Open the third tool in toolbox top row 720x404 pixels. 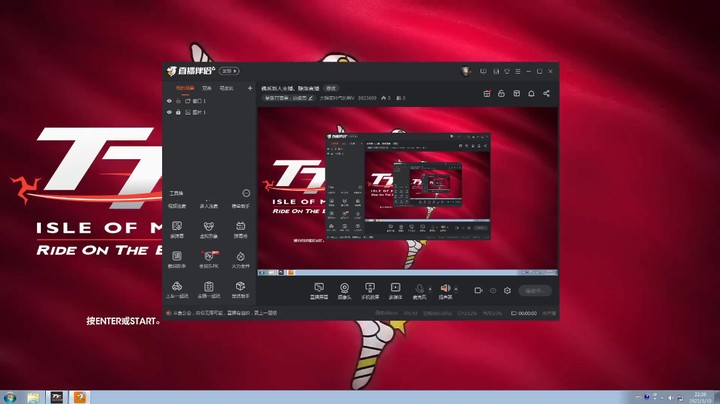tap(240, 206)
